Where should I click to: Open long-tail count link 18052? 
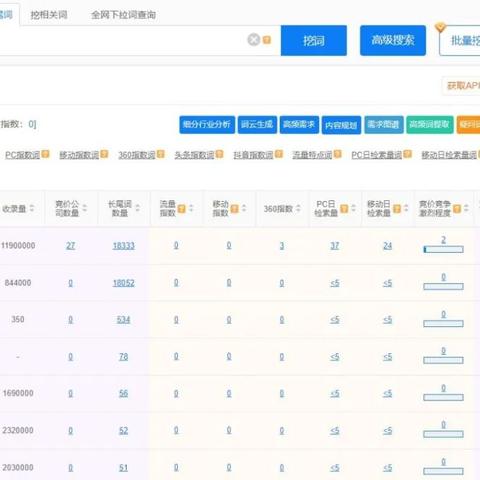(123, 283)
